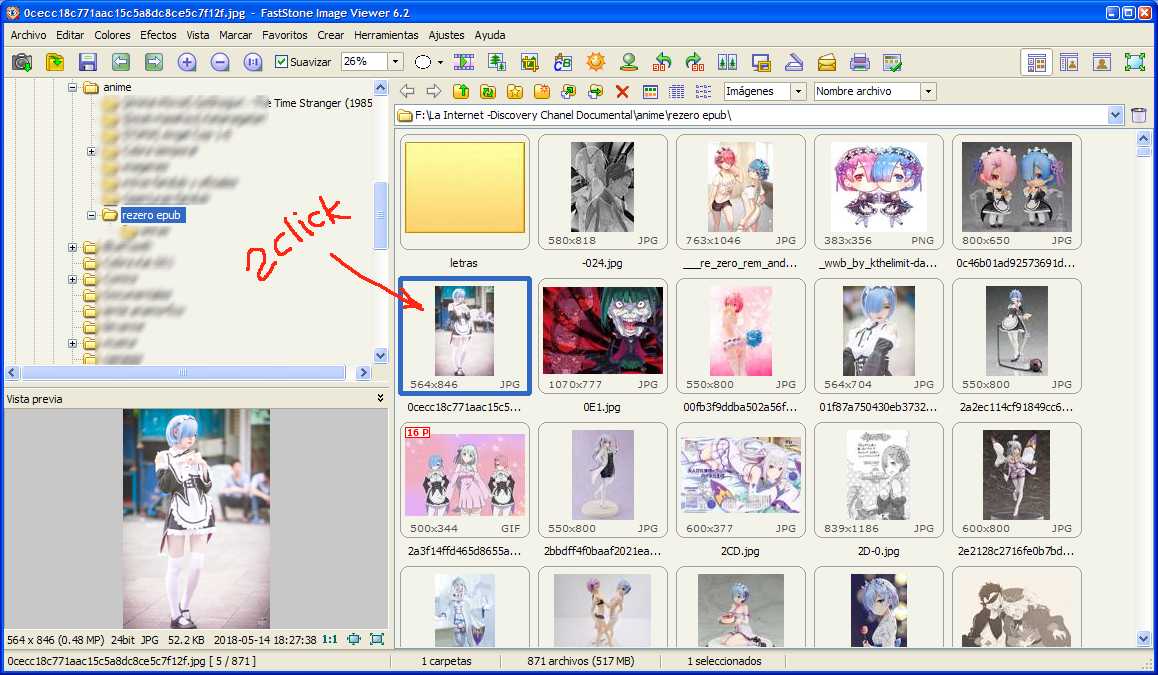Send the image by email with the envelope icon
This screenshot has width=1158, height=675.
tap(826, 63)
